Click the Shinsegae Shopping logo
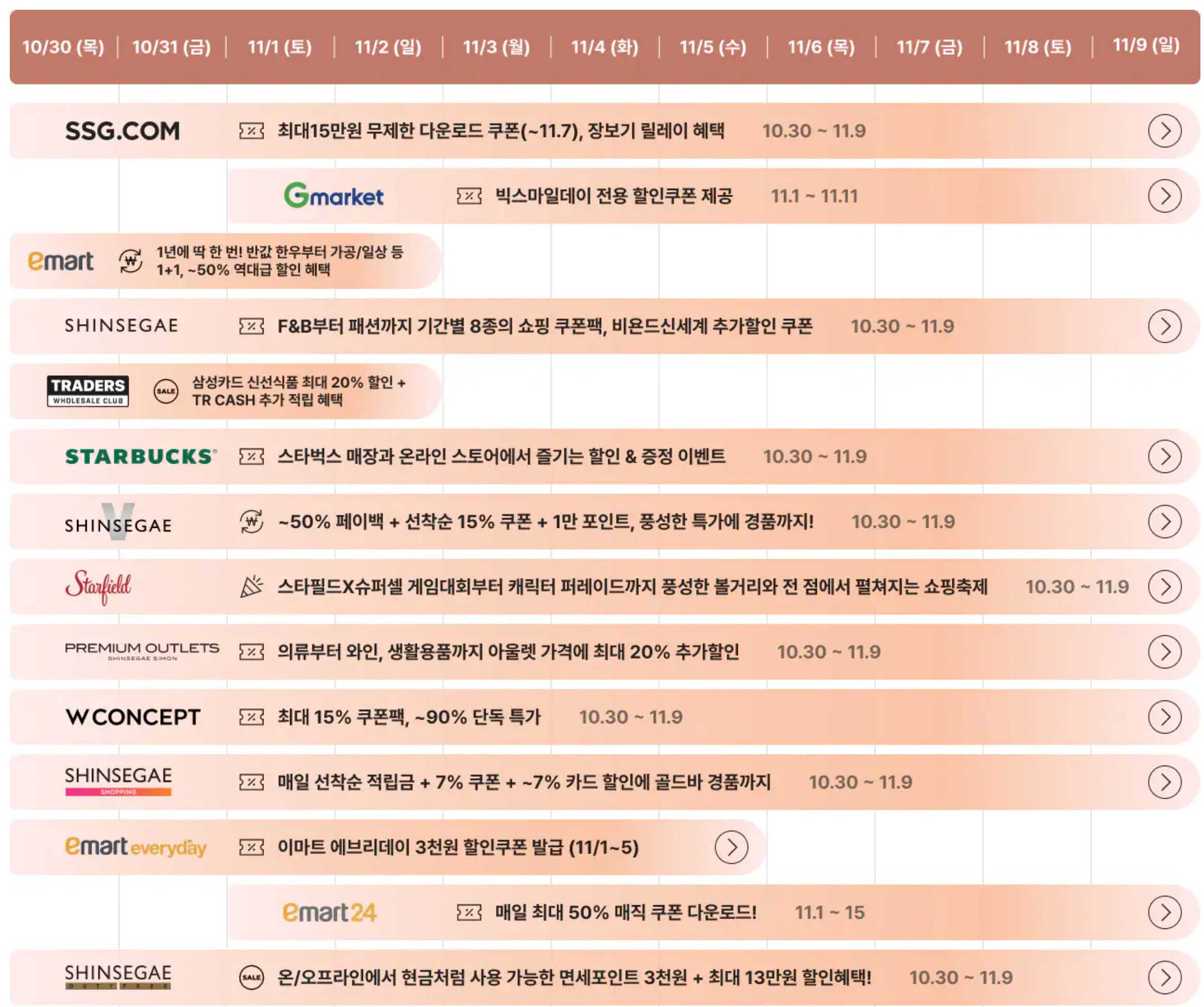This screenshot has width=1204, height=1007. coord(118,781)
